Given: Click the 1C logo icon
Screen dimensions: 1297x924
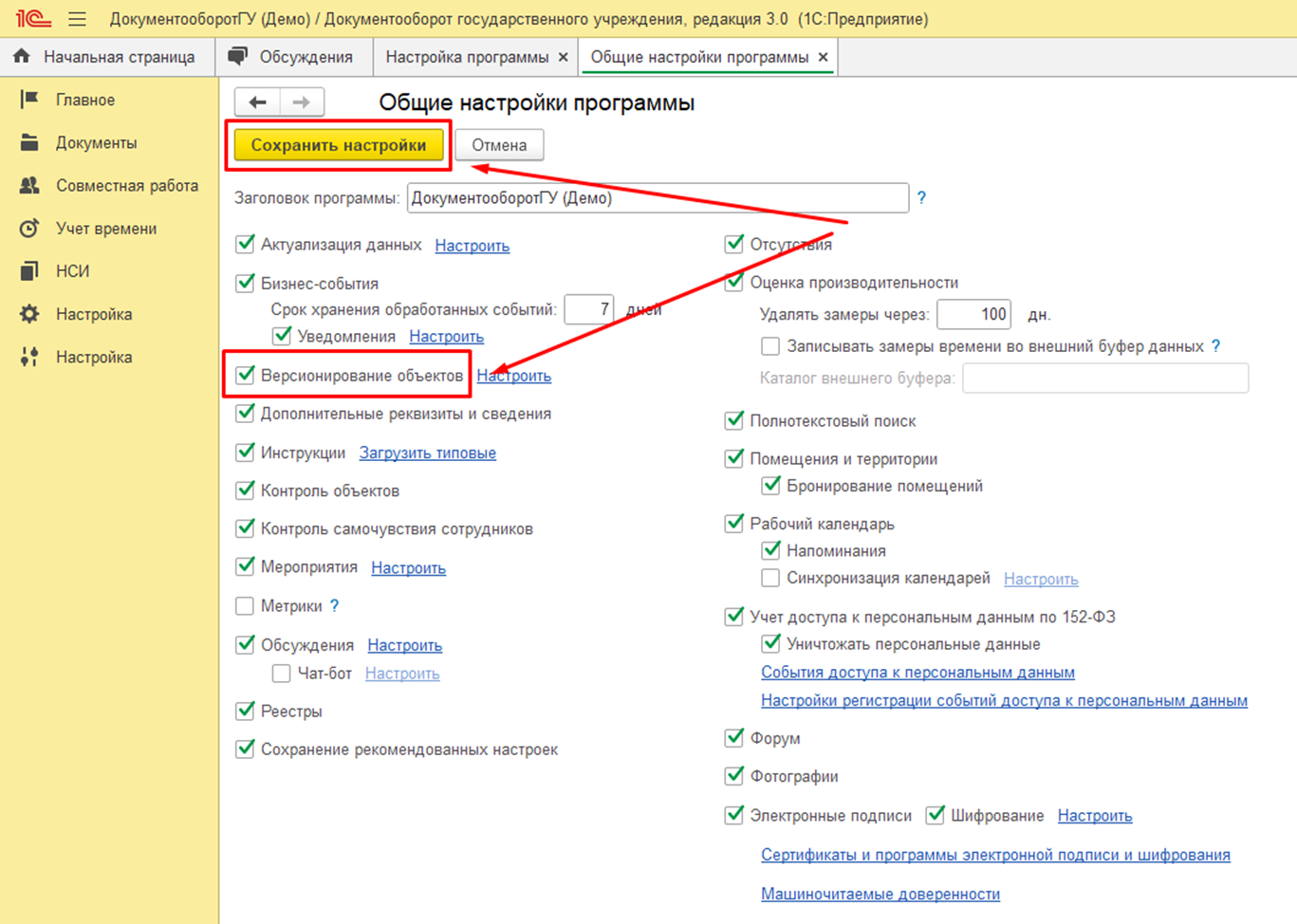Looking at the screenshot, I should tap(33, 18).
